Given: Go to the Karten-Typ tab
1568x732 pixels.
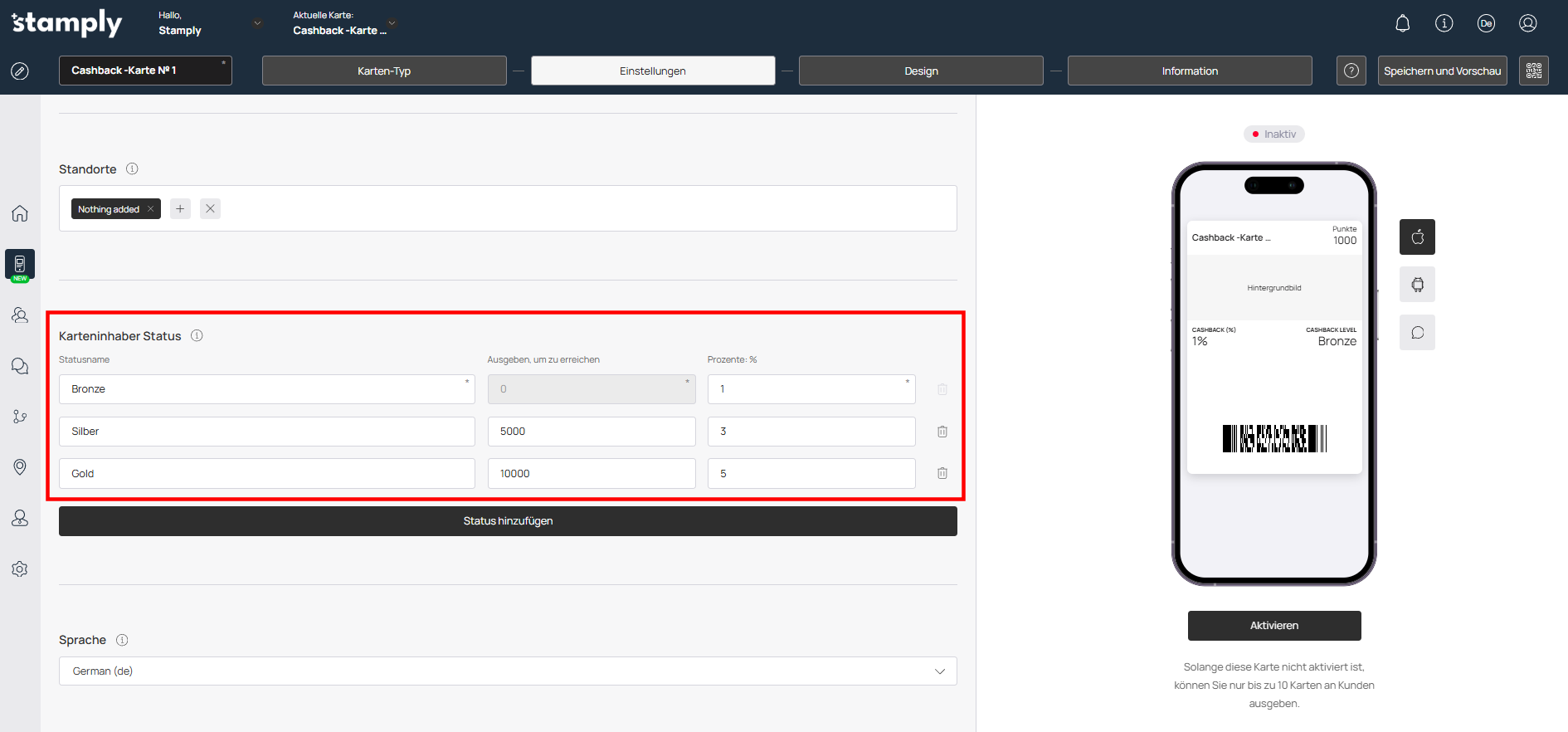Looking at the screenshot, I should click(x=384, y=71).
